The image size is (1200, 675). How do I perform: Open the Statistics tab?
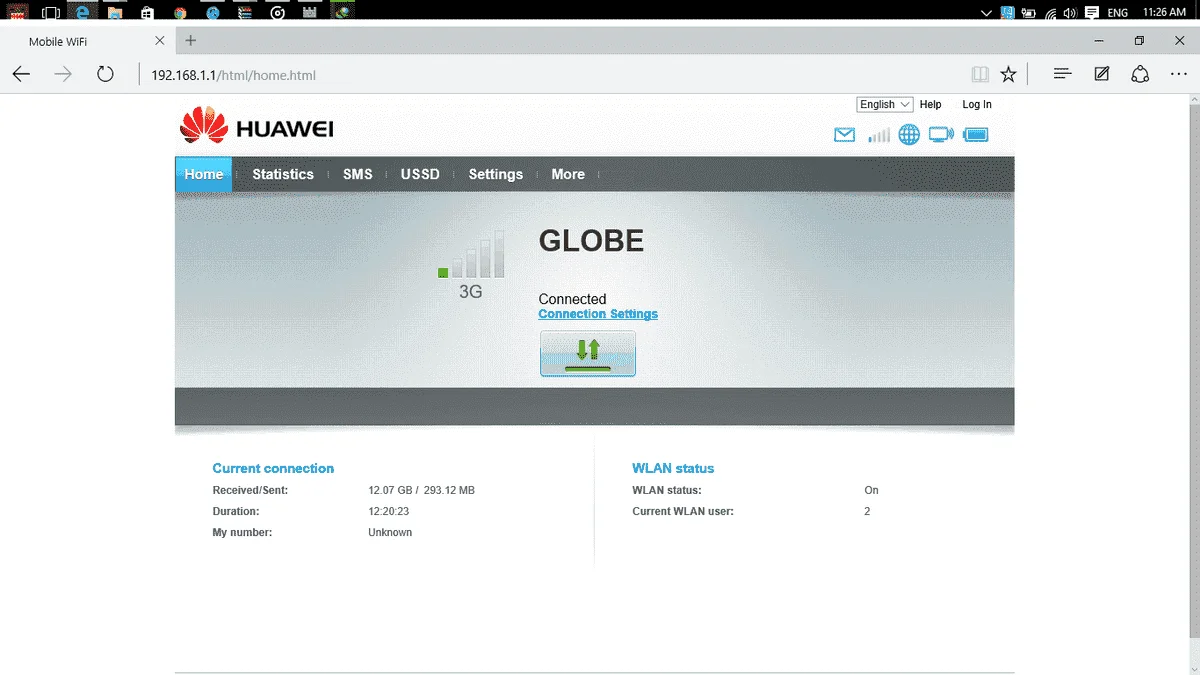click(x=283, y=174)
